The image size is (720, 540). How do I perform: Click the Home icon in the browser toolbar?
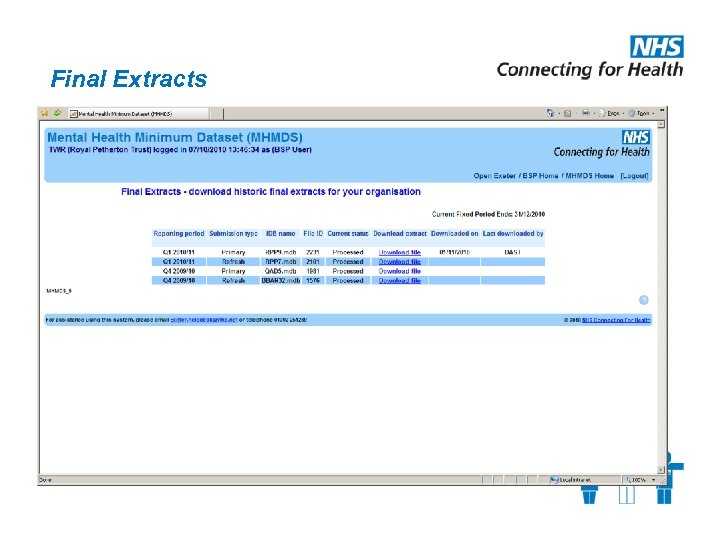tap(550, 113)
